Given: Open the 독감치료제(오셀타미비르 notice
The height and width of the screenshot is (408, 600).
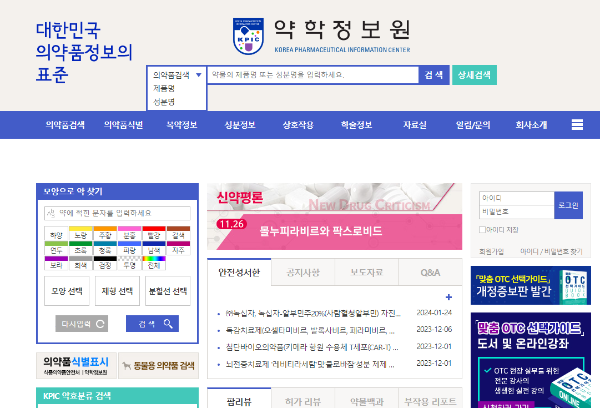Looking at the screenshot, I should click(310, 330).
